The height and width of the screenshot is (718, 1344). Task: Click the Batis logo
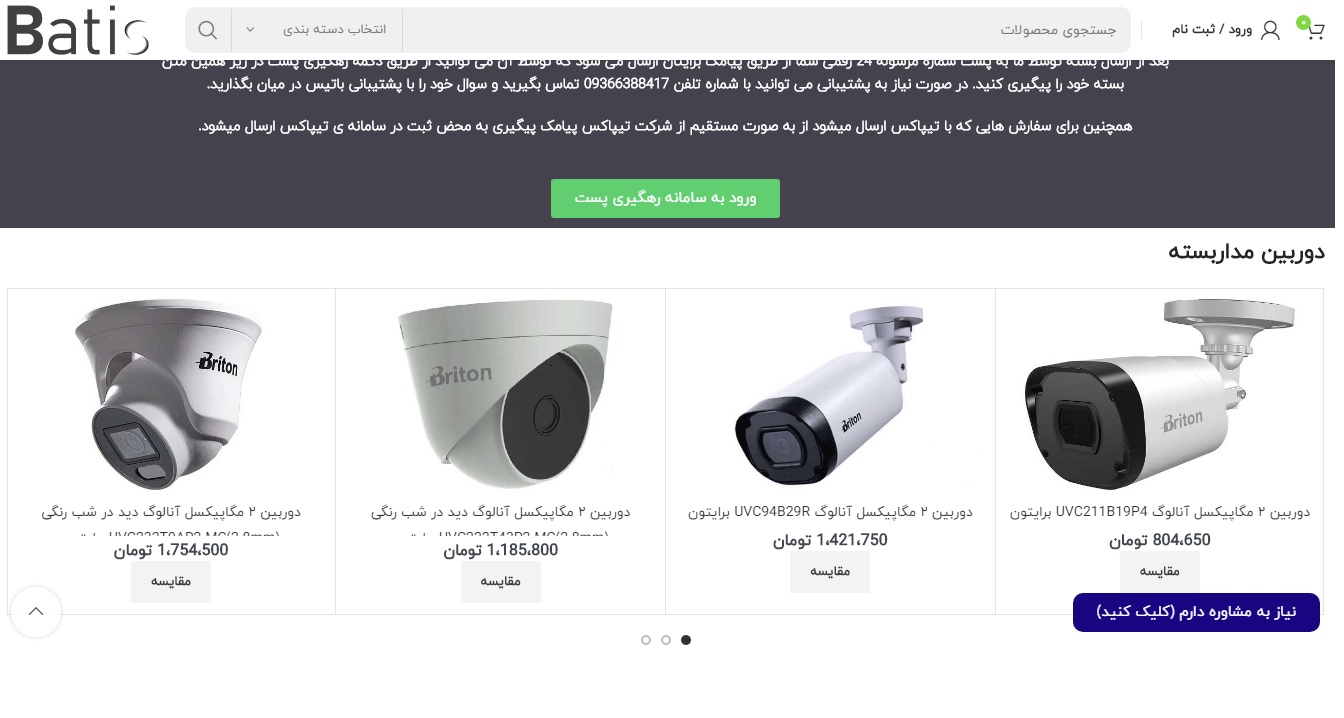click(78, 30)
